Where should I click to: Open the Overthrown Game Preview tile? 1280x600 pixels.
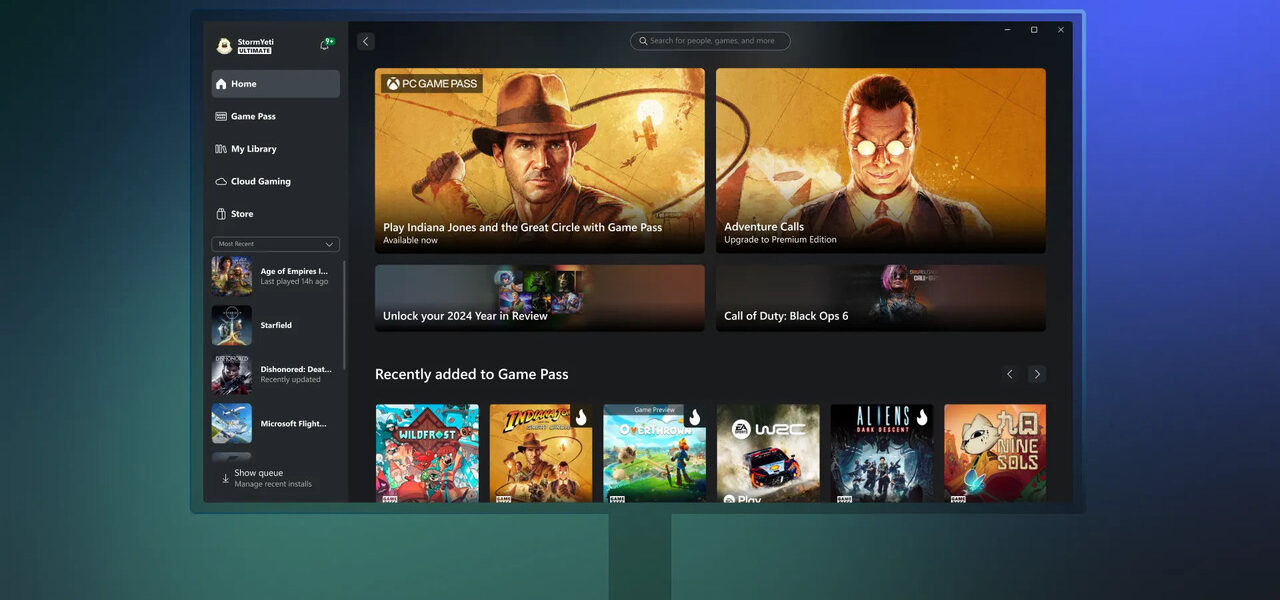(655, 453)
